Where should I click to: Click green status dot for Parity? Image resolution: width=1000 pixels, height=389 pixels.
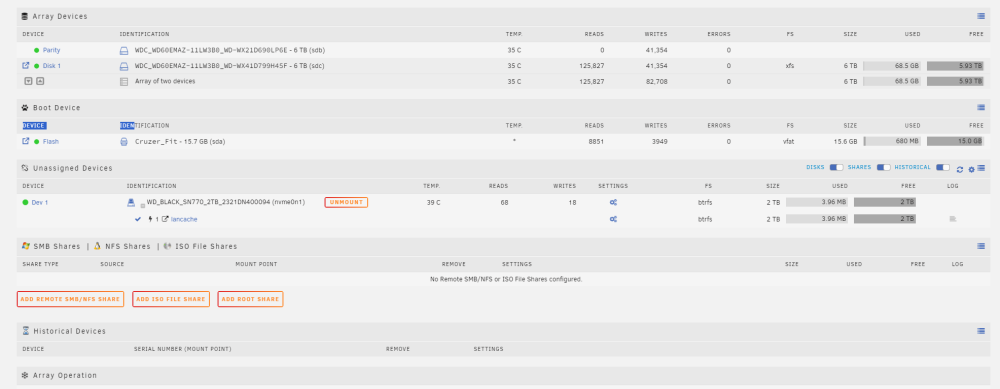click(37, 50)
